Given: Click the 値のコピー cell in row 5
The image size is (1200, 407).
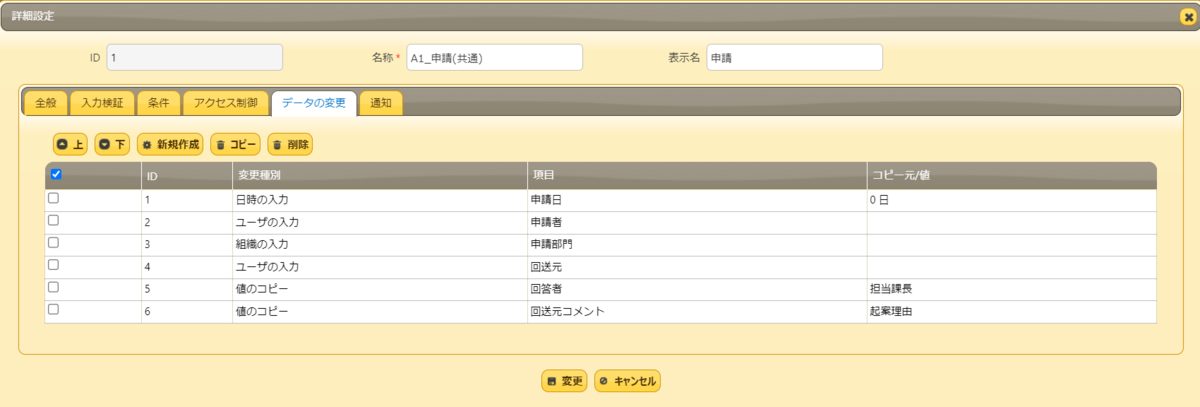Looking at the screenshot, I should 380,289.
